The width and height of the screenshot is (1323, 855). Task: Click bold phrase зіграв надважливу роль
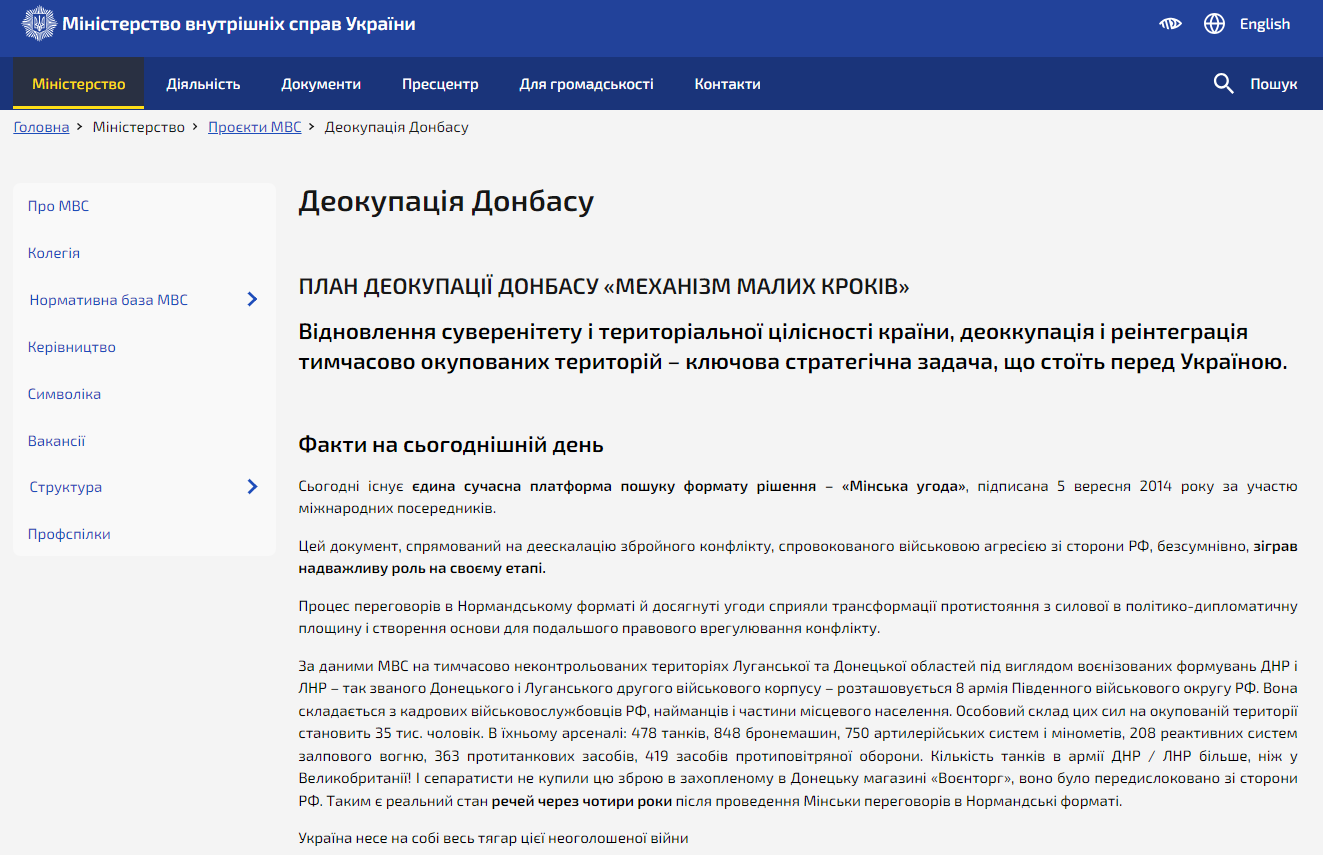click(798, 557)
